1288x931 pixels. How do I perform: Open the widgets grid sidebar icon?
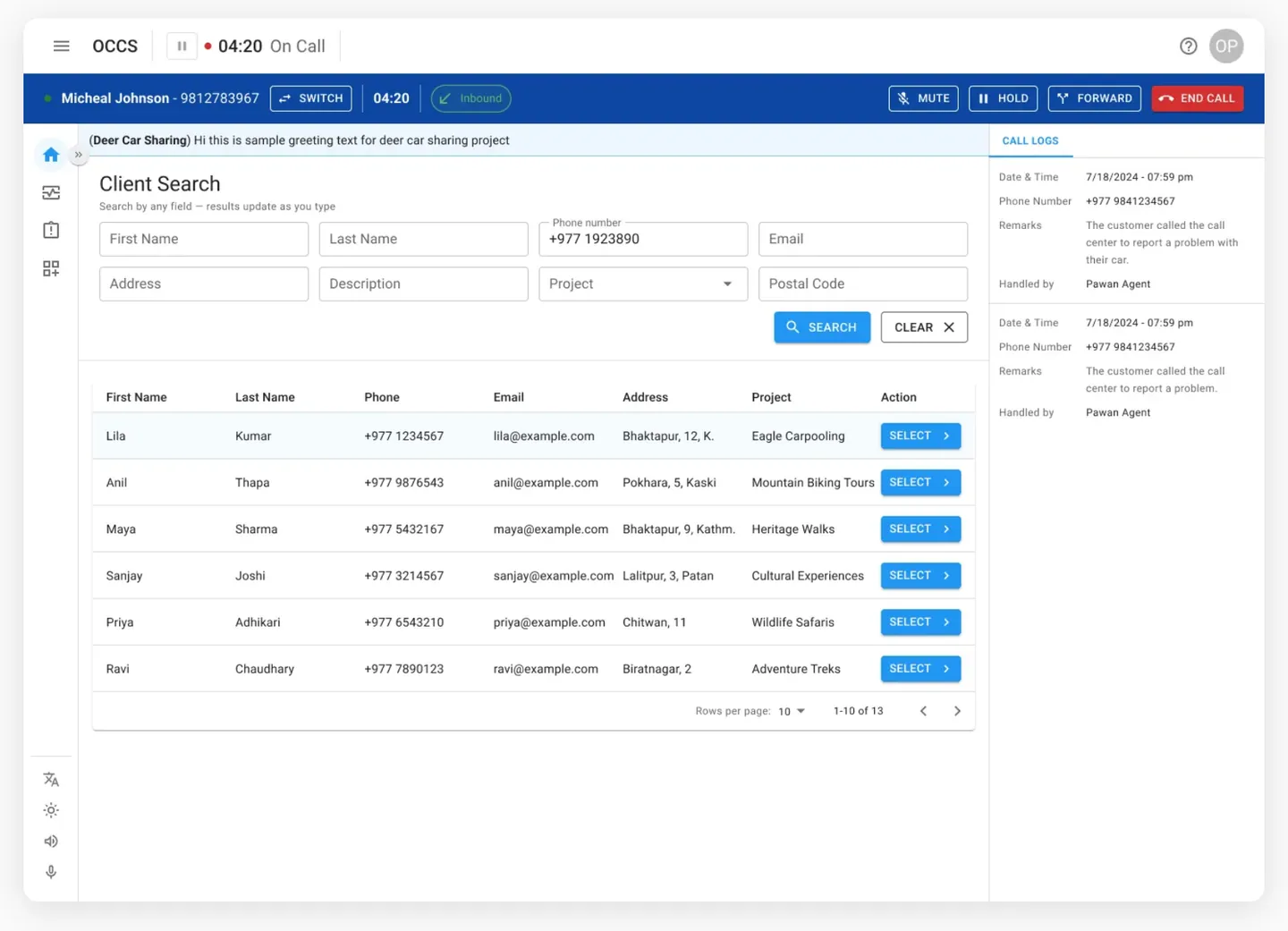[x=51, y=268]
